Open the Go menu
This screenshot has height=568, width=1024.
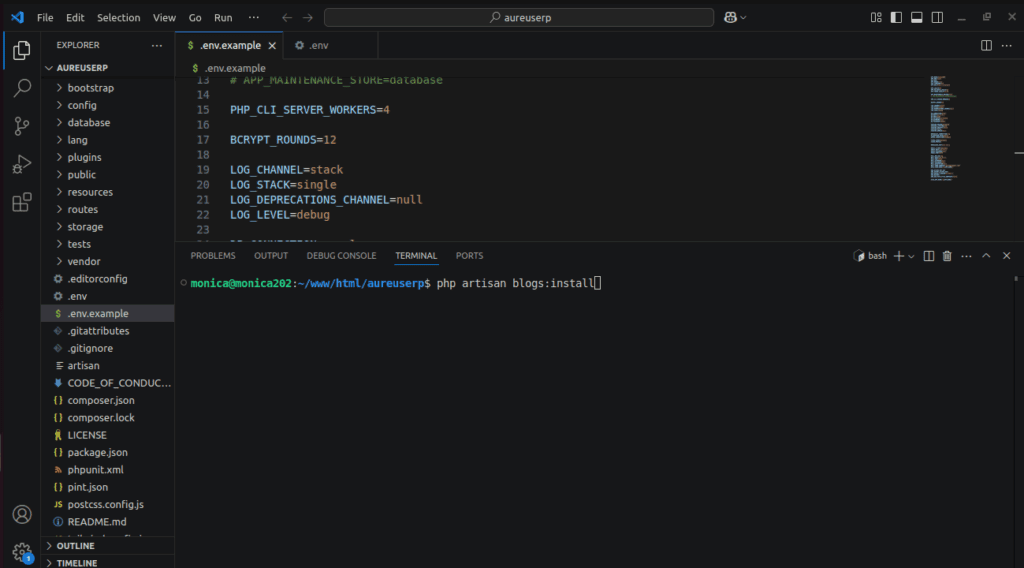coord(195,18)
